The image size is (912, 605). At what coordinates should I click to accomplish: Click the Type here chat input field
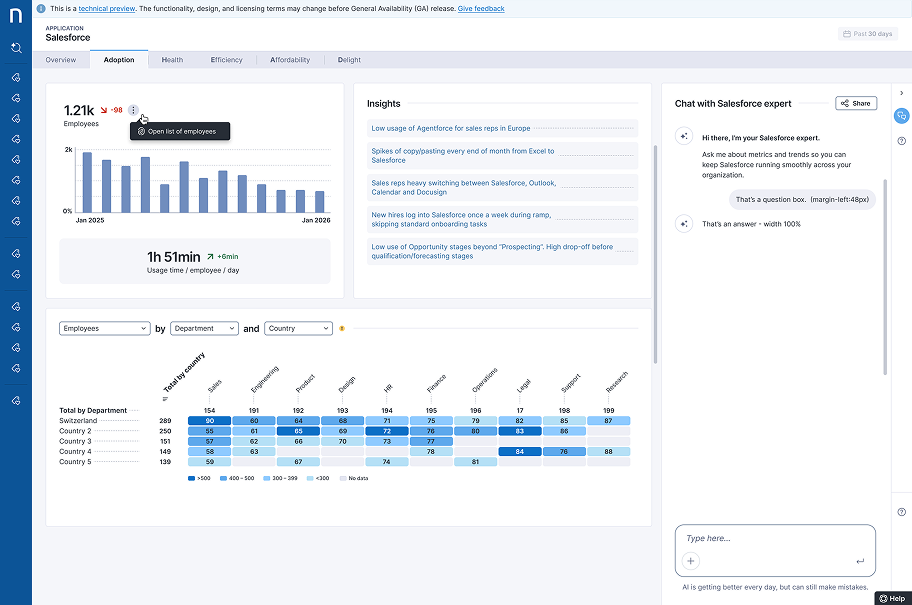pos(775,539)
